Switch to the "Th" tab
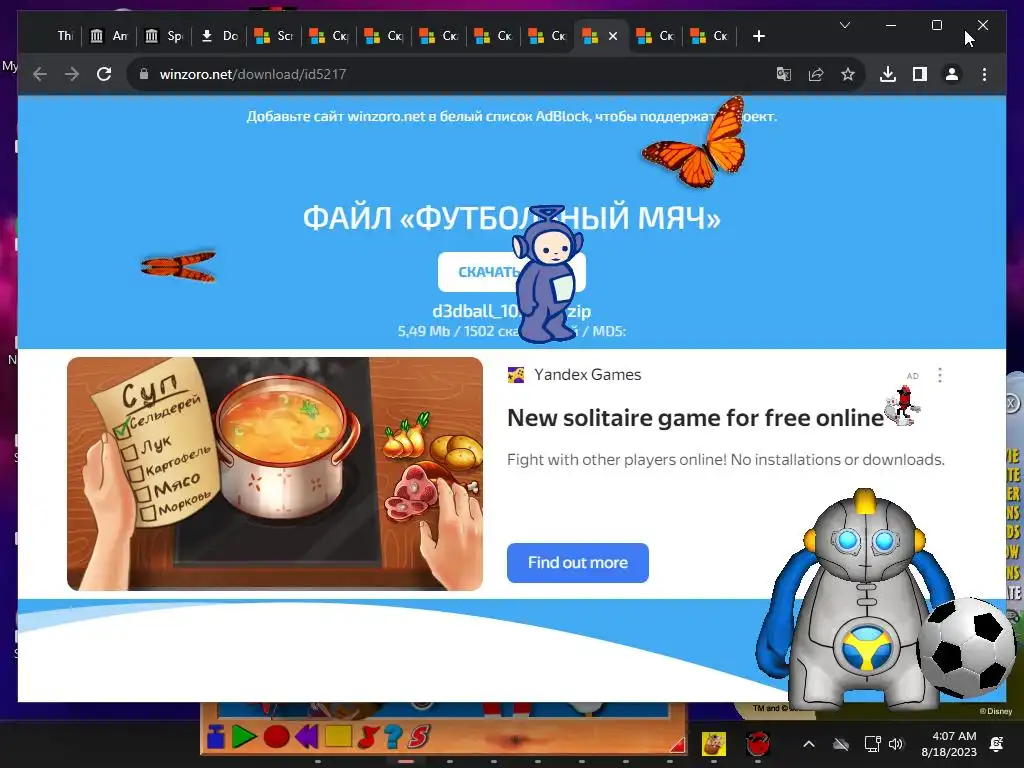This screenshot has width=1024, height=768. tap(65, 36)
